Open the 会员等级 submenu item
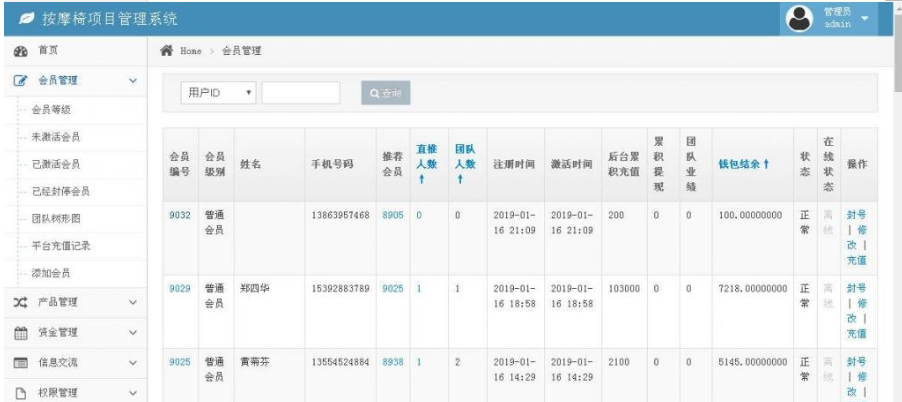The image size is (902, 402). (51, 109)
